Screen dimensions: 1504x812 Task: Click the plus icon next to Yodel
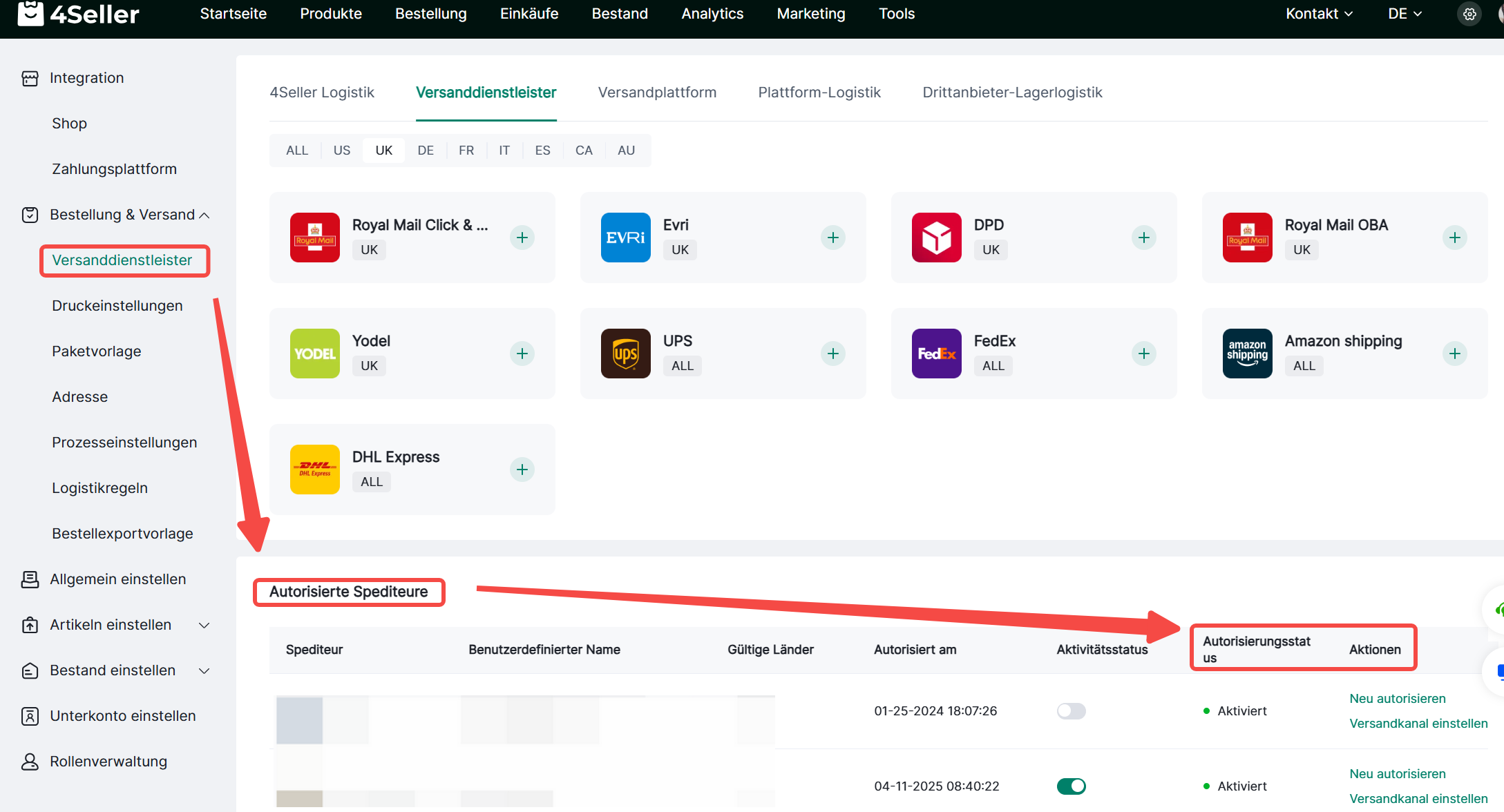[x=522, y=354]
